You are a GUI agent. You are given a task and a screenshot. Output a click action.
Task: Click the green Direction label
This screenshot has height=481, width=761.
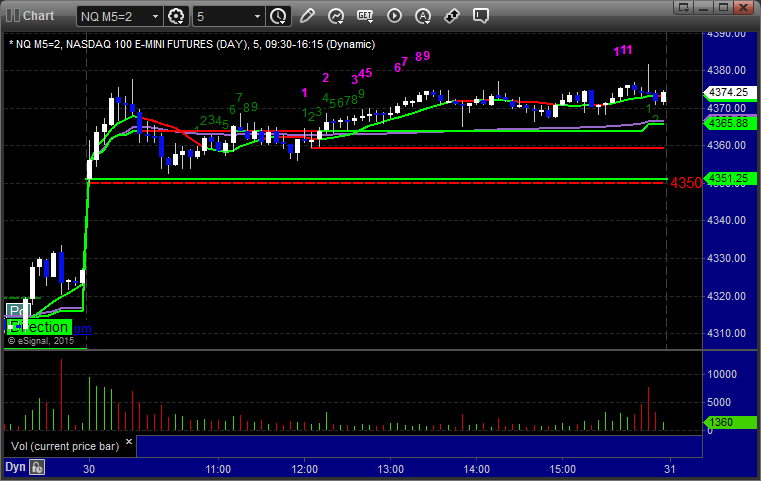39,327
